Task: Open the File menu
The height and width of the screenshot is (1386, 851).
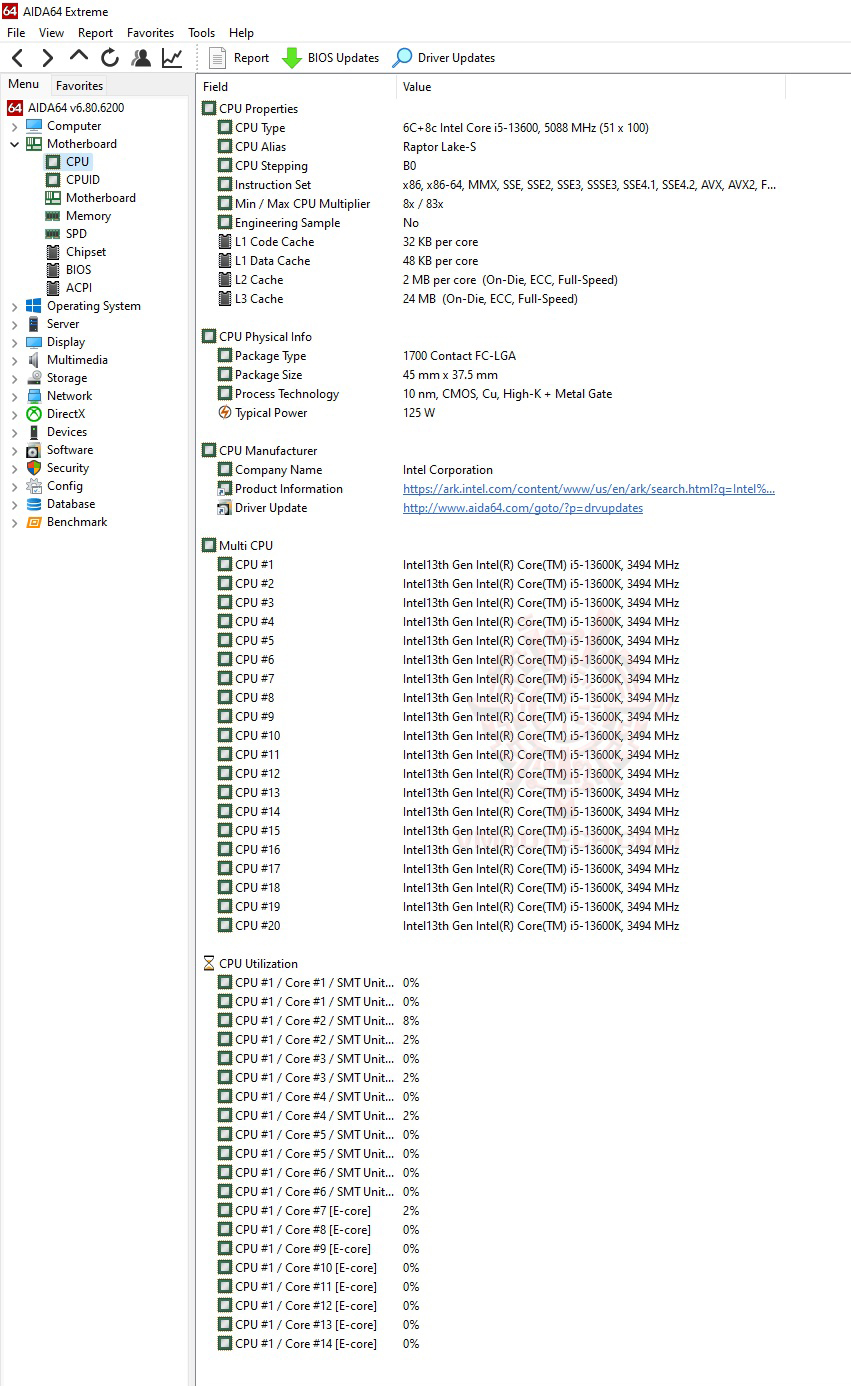Action: pyautogui.click(x=16, y=33)
